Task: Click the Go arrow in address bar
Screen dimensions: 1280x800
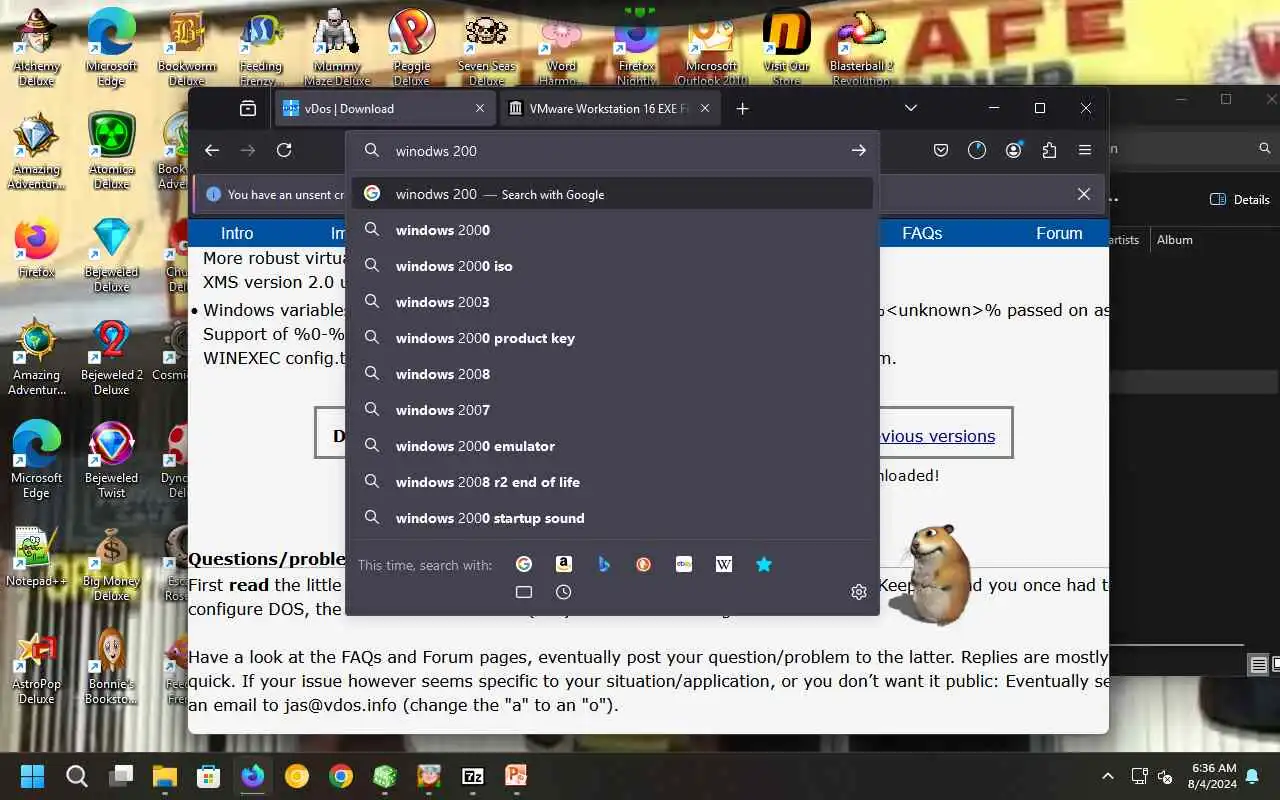Action: tap(858, 150)
